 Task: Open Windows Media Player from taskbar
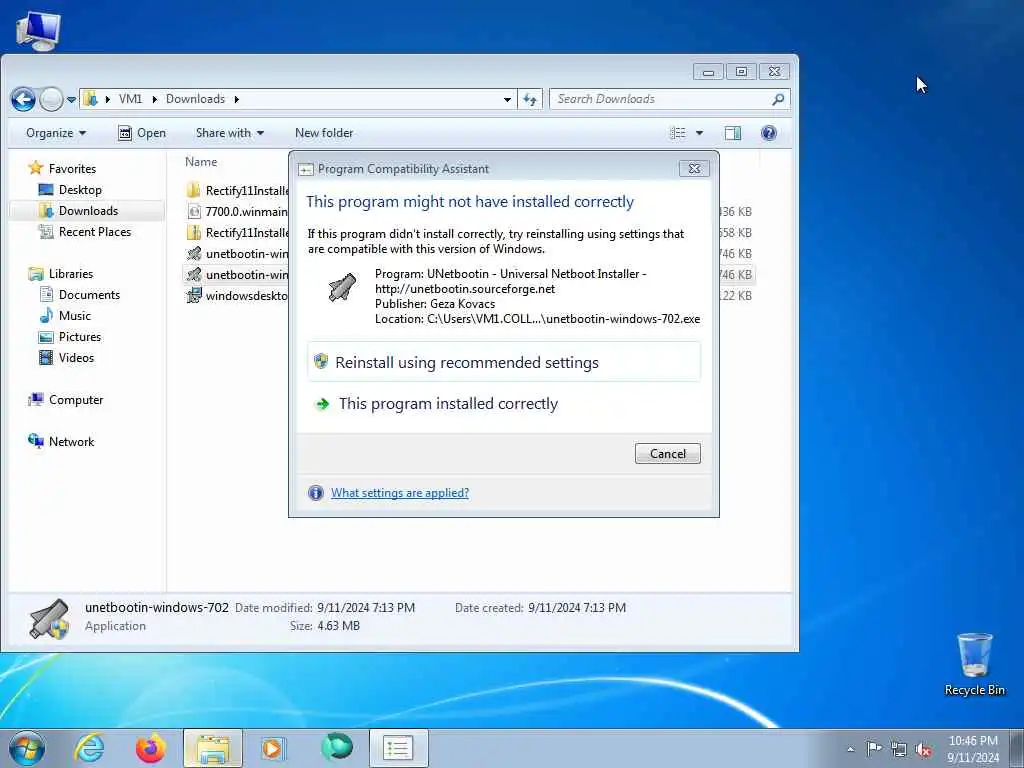coord(274,748)
